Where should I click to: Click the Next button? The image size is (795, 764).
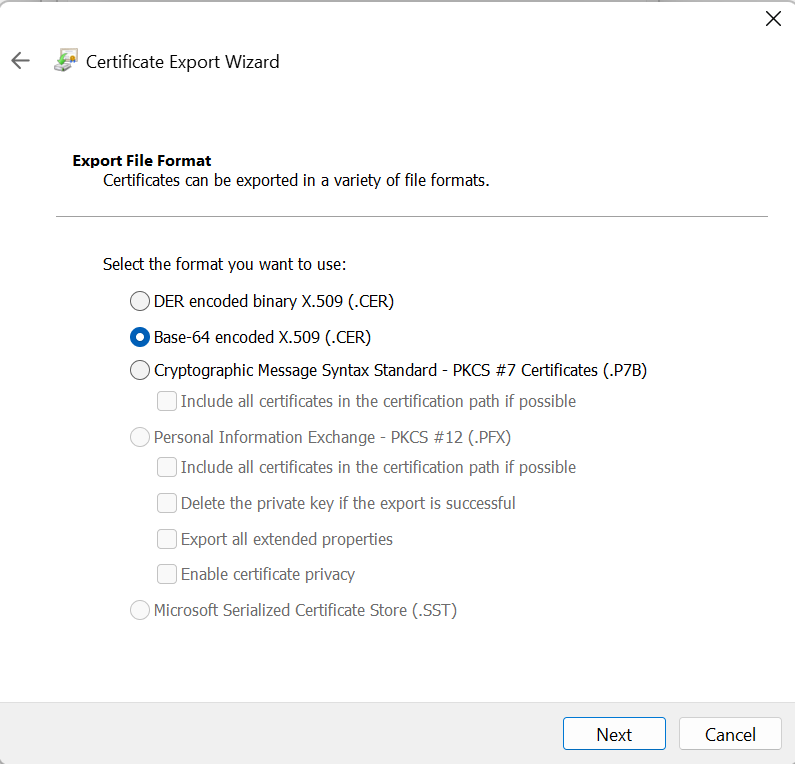coord(614,734)
